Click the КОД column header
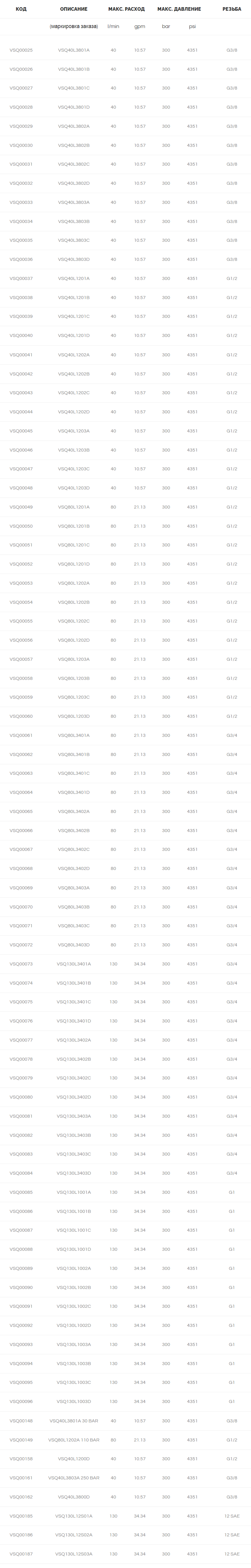Viewport: 251px width, 1568px height. 21,9
